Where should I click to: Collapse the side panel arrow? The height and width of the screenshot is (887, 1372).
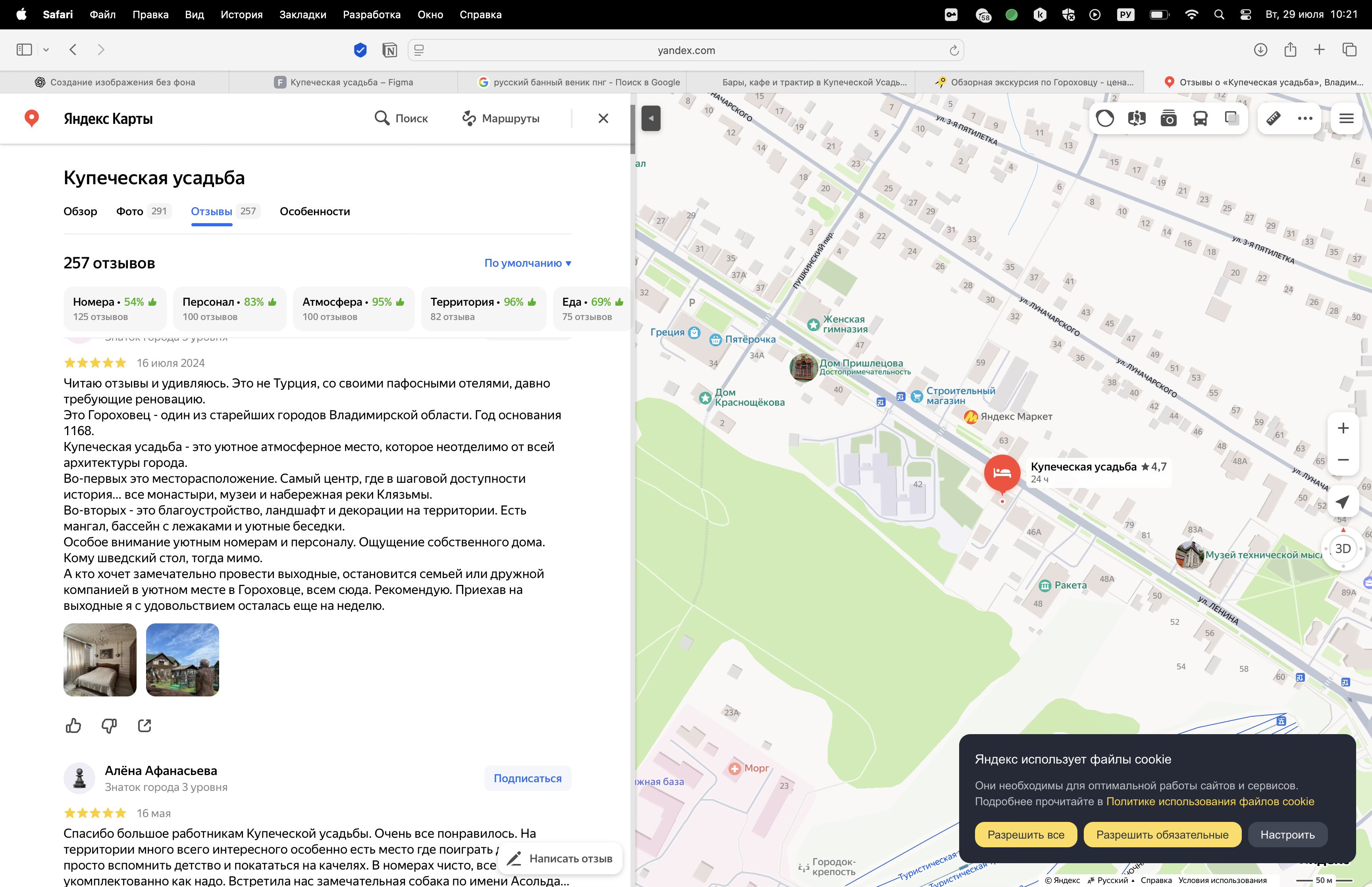coord(651,119)
